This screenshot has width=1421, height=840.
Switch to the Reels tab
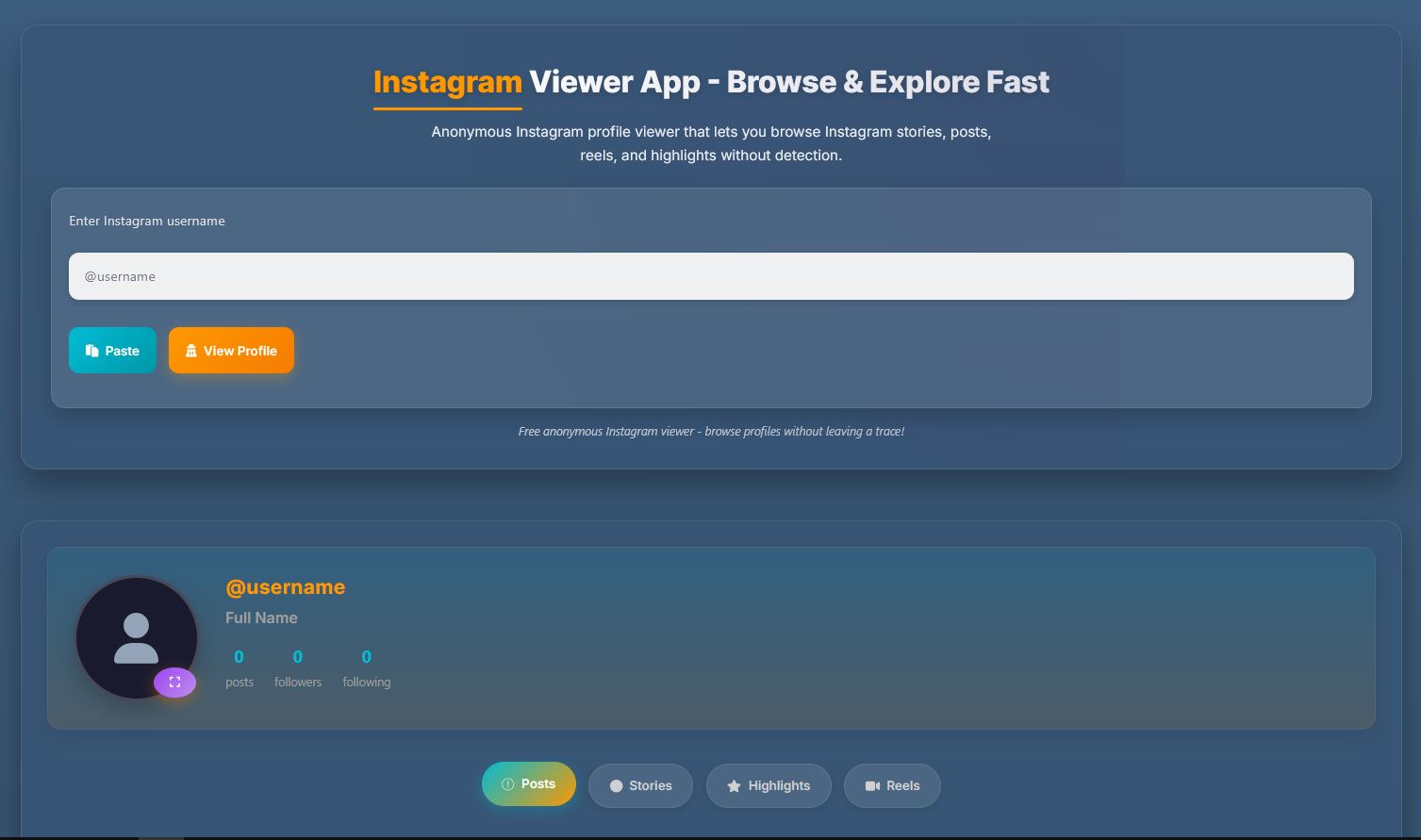tap(892, 785)
